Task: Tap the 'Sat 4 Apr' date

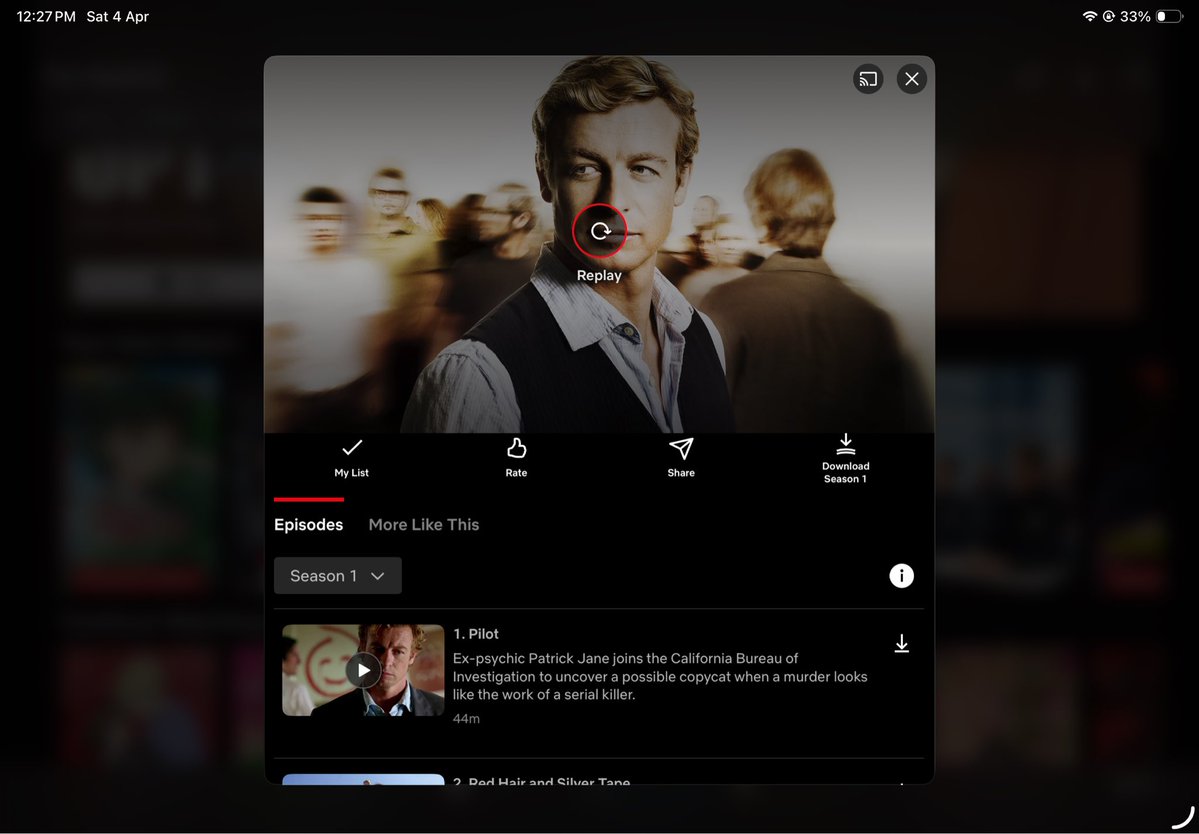Action: pyautogui.click(x=118, y=16)
